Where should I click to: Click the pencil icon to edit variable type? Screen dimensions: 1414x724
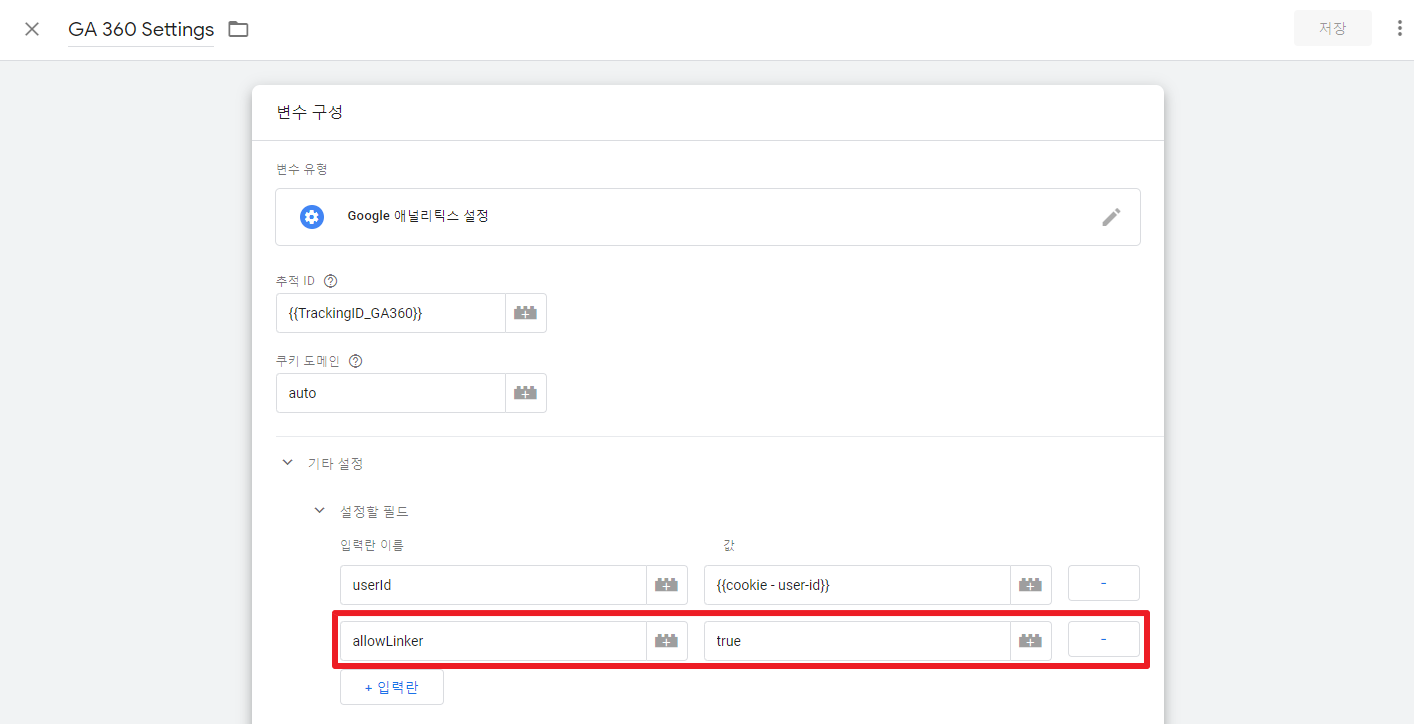(1111, 217)
